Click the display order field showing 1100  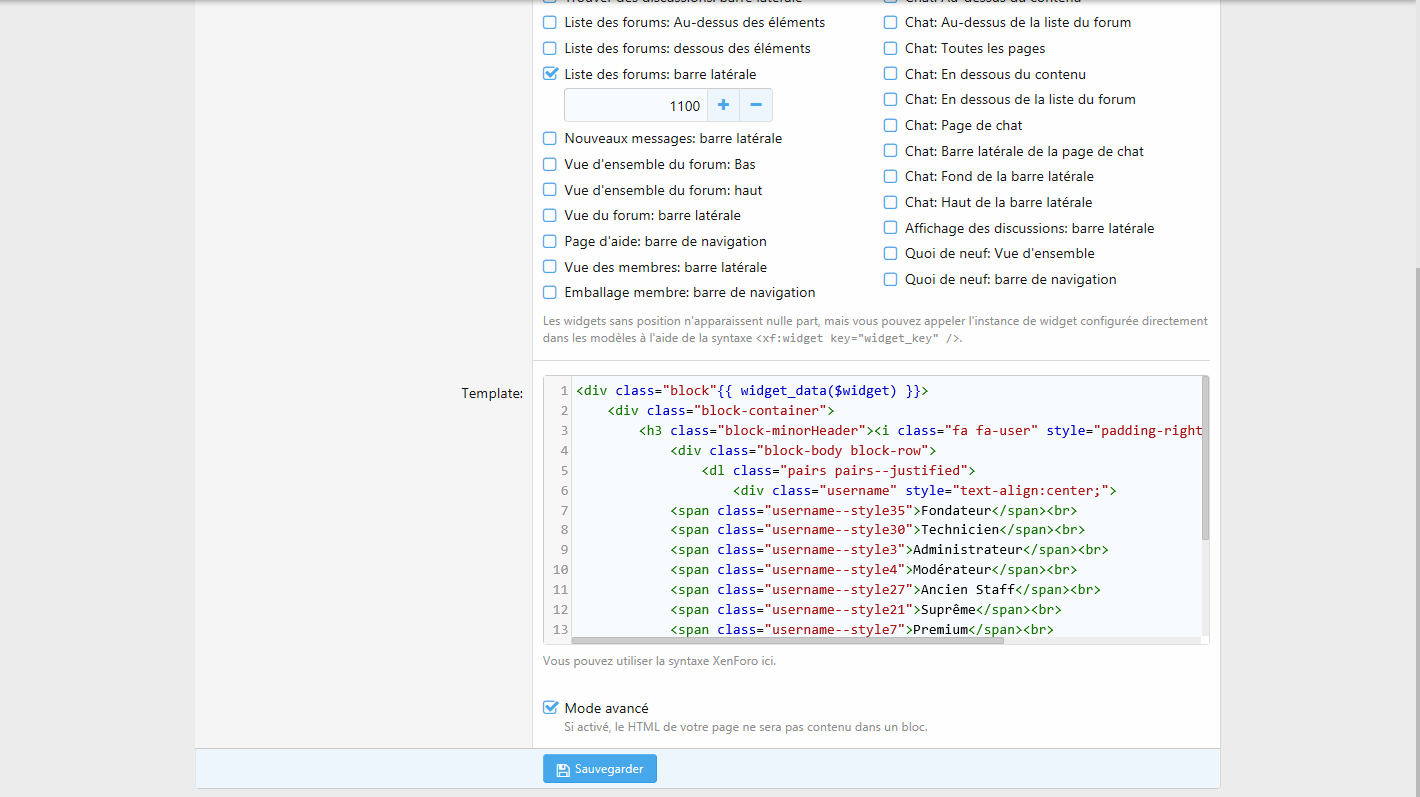[636, 105]
